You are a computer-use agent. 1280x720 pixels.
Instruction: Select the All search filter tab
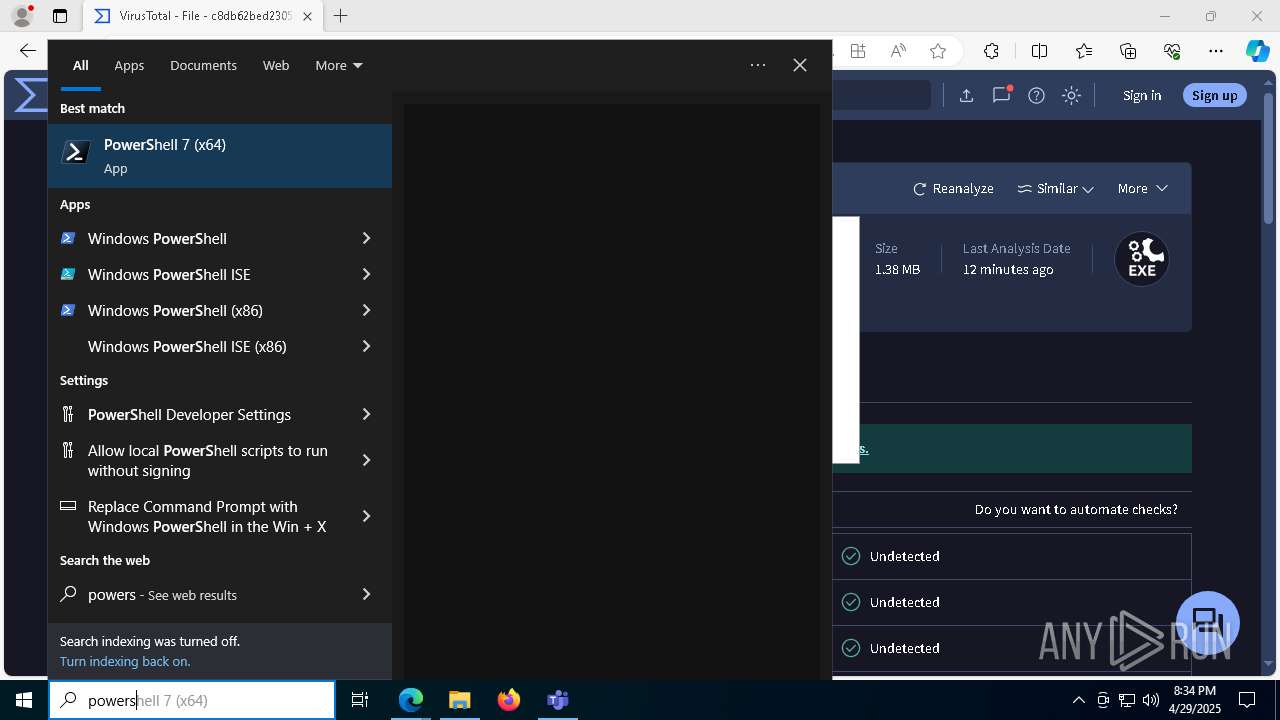[81, 65]
